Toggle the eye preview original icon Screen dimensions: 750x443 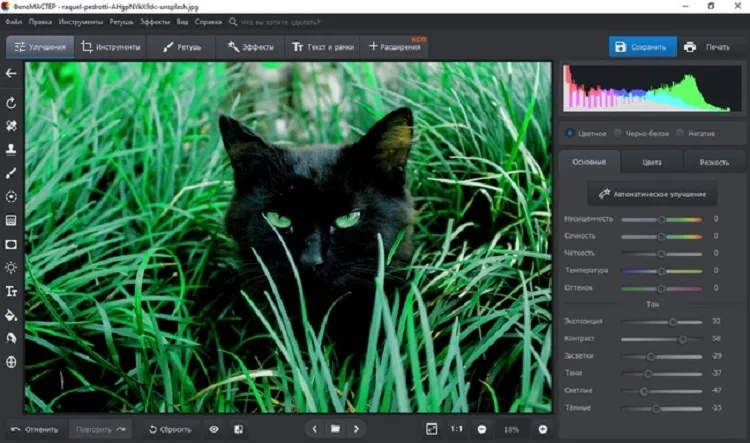214,430
